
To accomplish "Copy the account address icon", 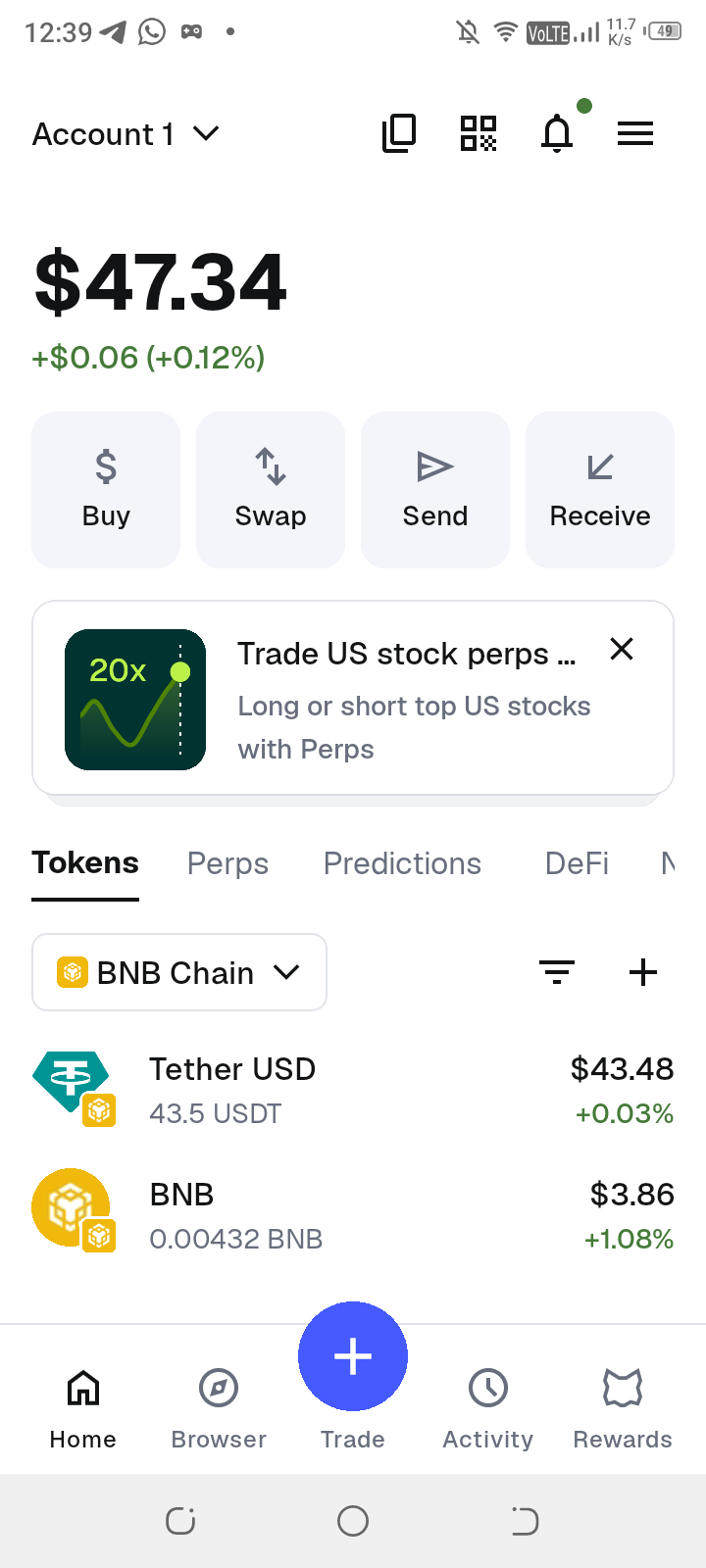I will tap(399, 133).
